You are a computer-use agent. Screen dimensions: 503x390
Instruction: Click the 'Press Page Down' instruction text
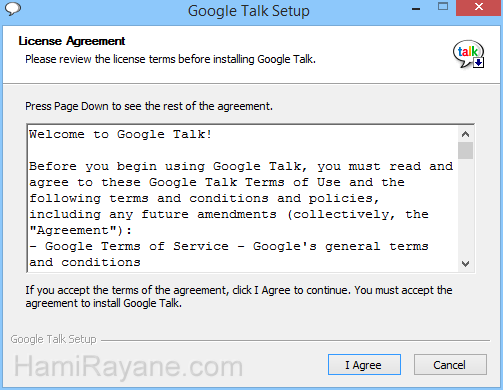point(149,106)
